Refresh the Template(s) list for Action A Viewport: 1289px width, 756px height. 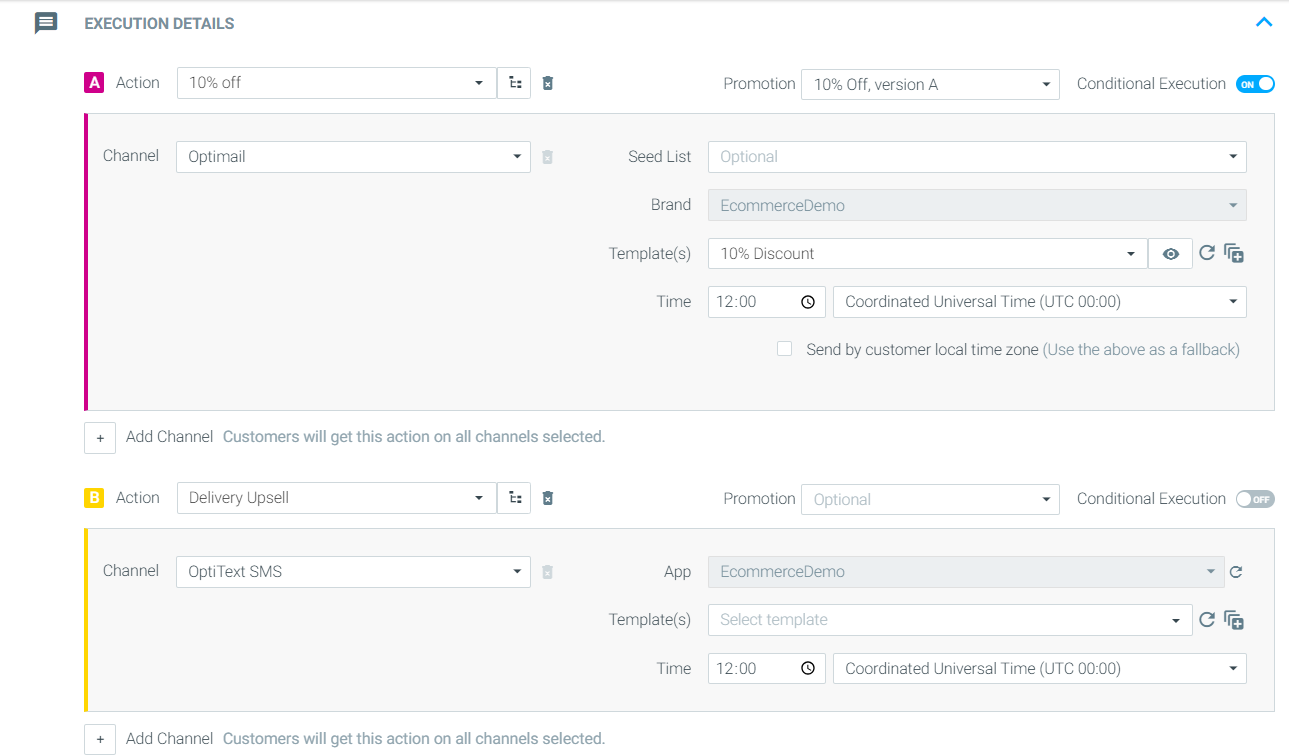1207,253
